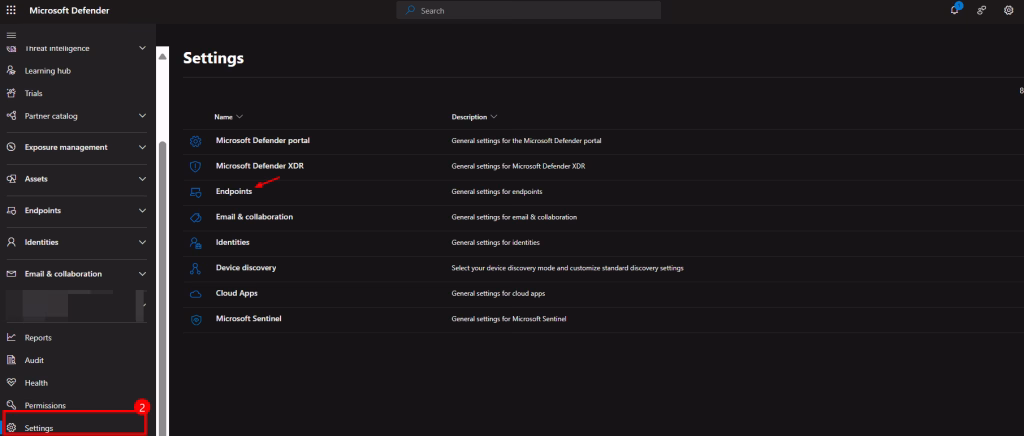Open Microsoft Defender portal settings
1024x436 pixels.
[x=263, y=140]
